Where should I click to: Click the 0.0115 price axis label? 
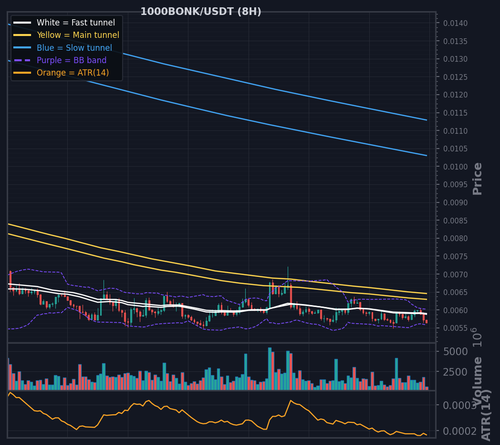click(455, 113)
